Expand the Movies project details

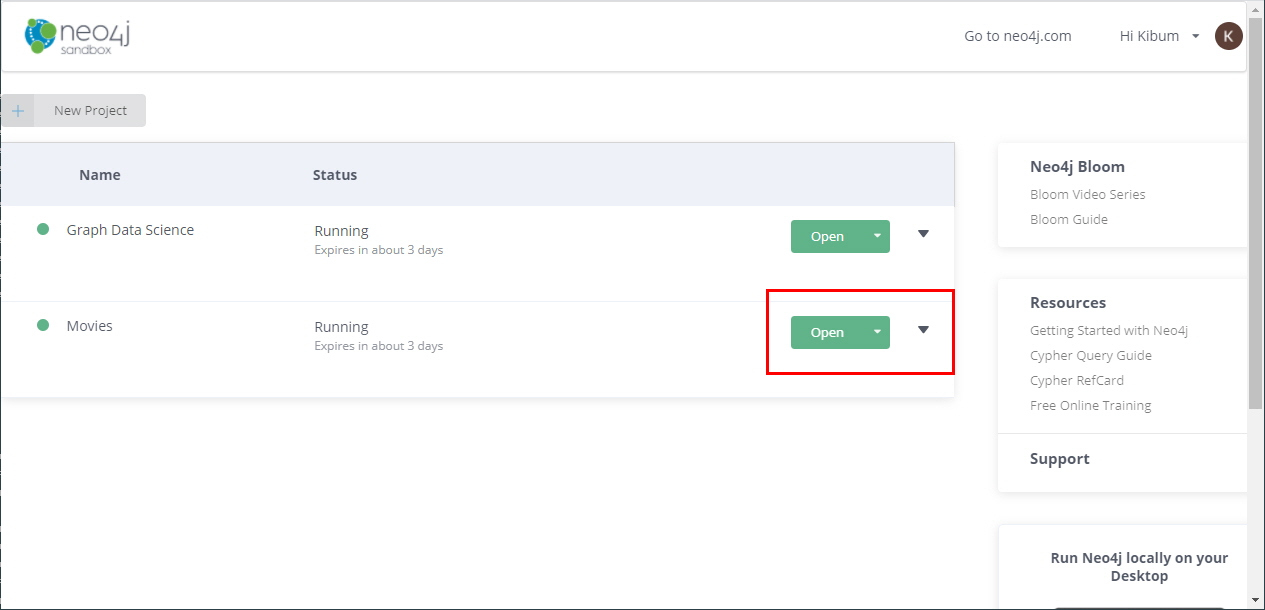(x=923, y=330)
